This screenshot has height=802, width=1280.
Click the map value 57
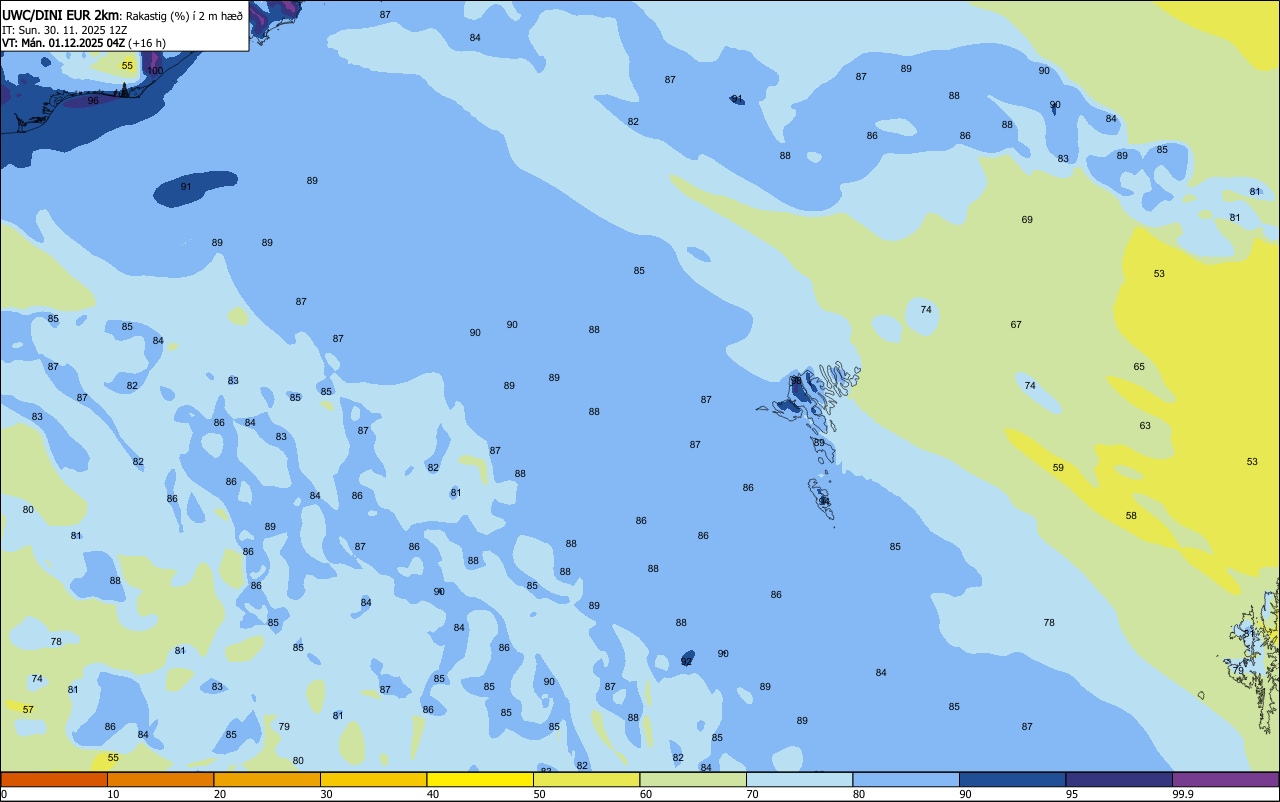click(x=28, y=709)
